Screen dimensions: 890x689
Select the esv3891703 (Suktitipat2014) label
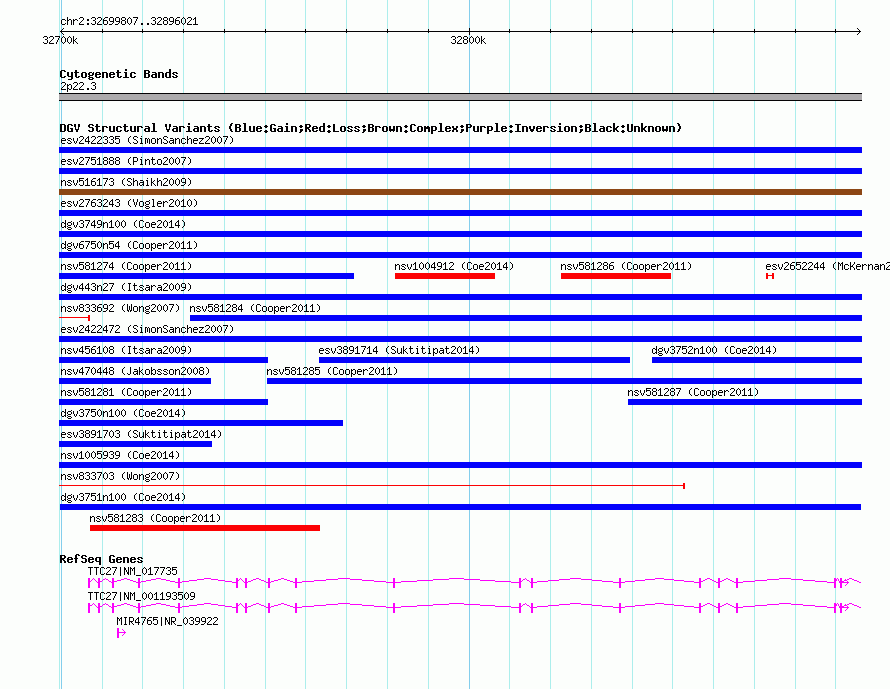point(141,434)
